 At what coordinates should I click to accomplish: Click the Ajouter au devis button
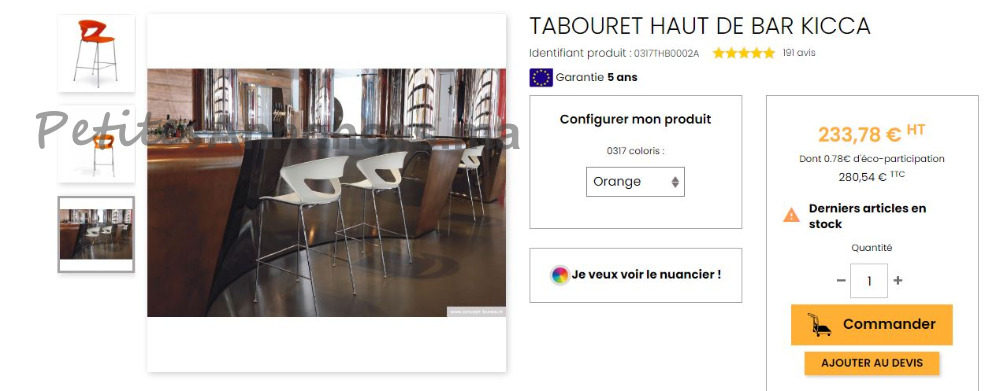tap(872, 363)
